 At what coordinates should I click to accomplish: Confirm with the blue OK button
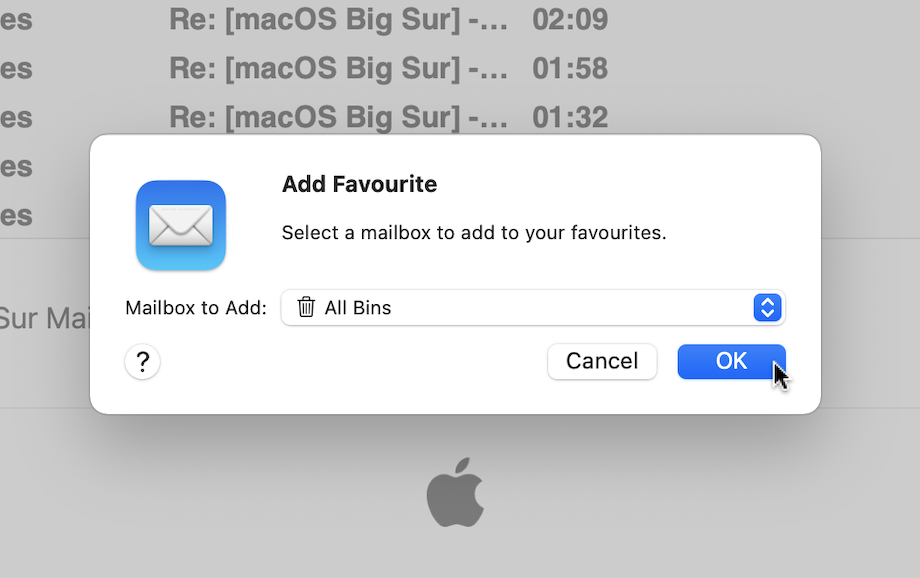click(731, 361)
